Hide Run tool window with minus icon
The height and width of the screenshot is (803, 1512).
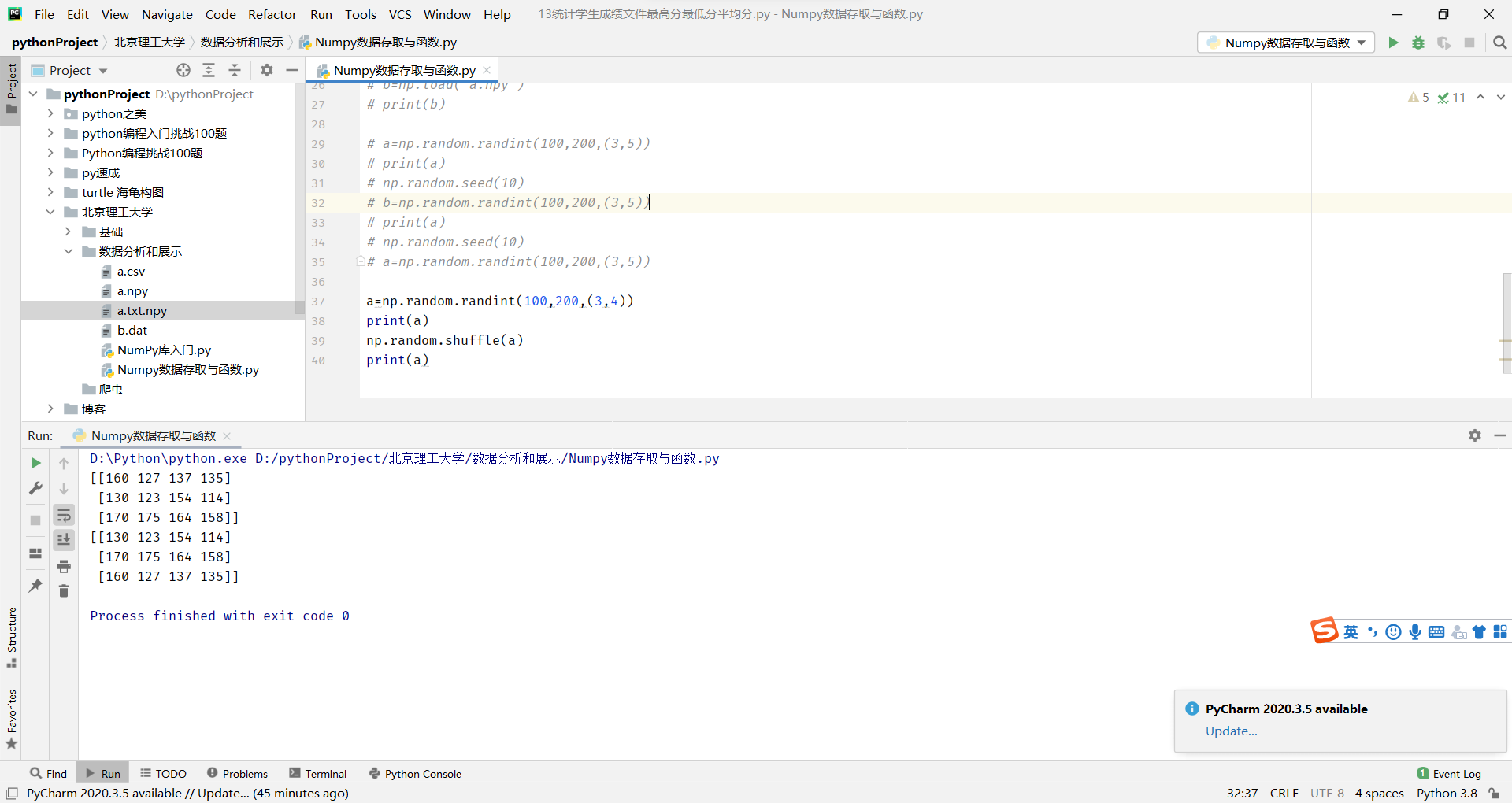(1500, 435)
